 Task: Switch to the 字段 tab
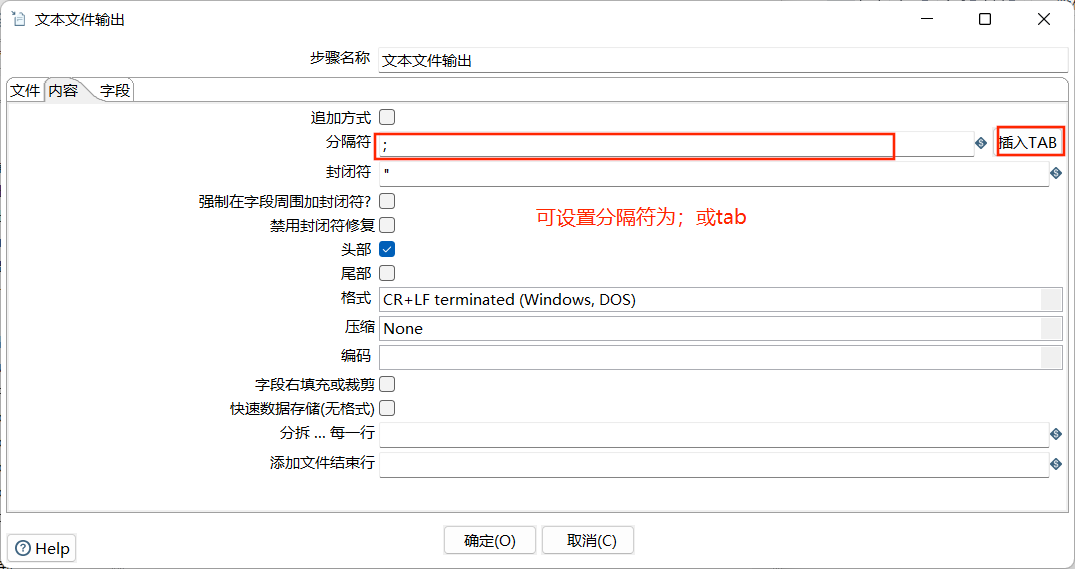(x=114, y=90)
